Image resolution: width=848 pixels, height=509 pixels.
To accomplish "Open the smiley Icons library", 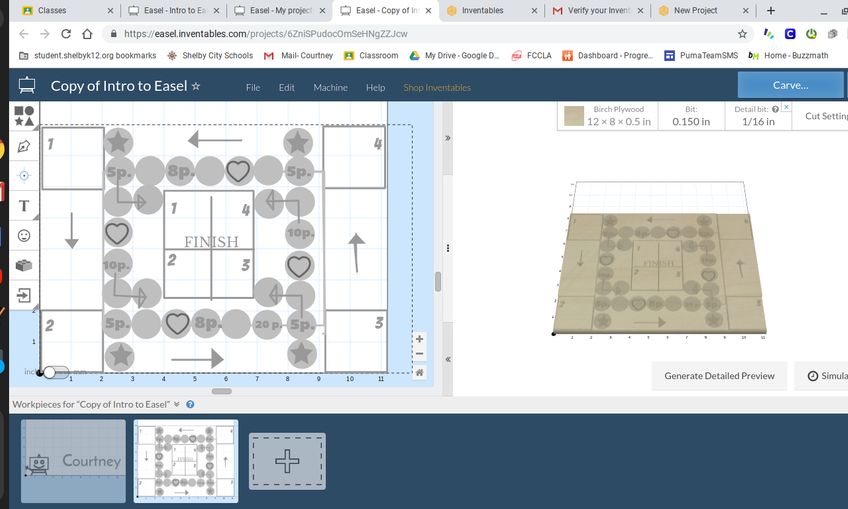I will [x=24, y=235].
